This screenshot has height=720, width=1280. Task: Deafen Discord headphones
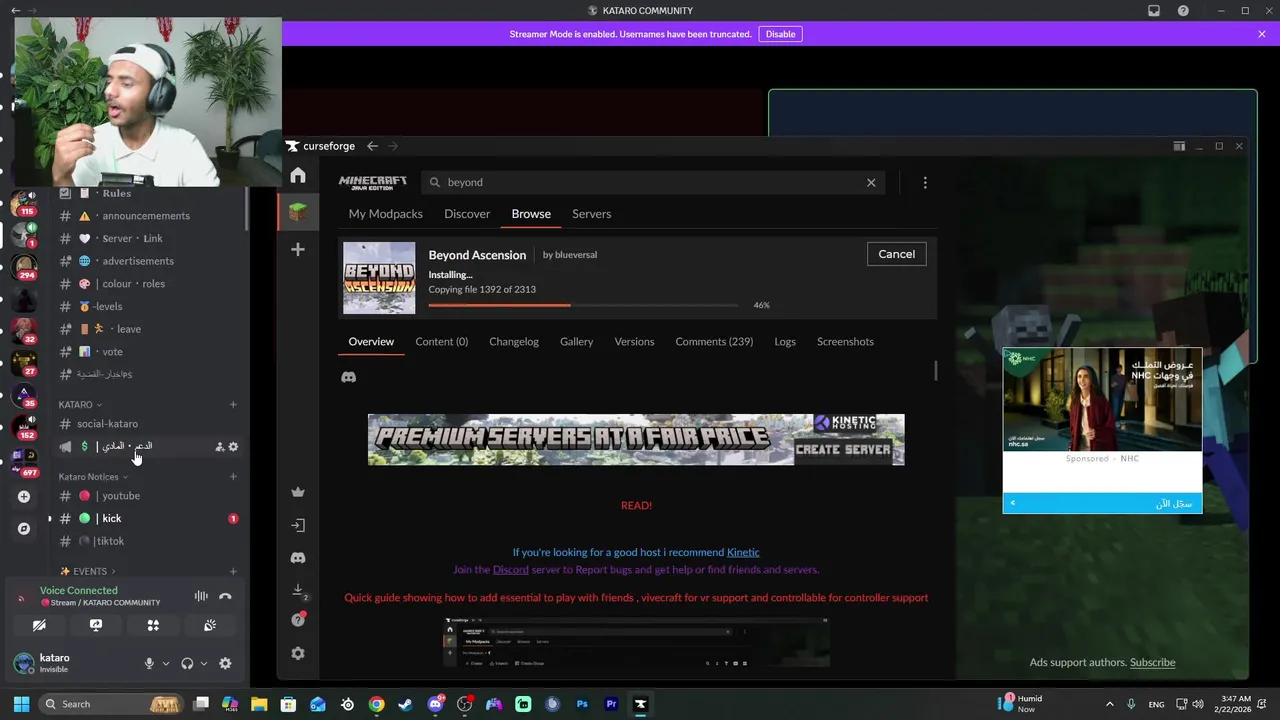pos(187,663)
